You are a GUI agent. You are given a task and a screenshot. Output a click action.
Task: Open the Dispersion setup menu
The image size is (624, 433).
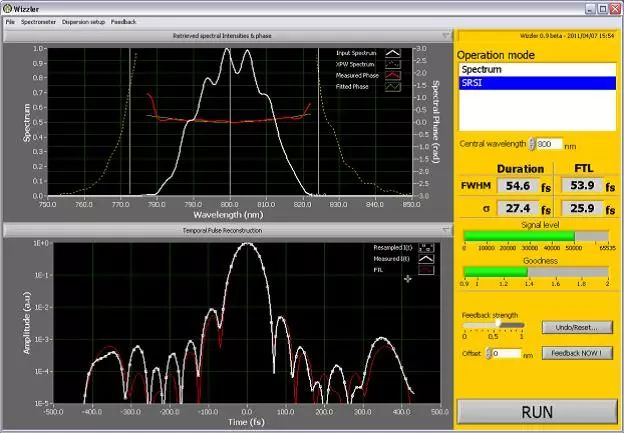pyautogui.click(x=83, y=21)
